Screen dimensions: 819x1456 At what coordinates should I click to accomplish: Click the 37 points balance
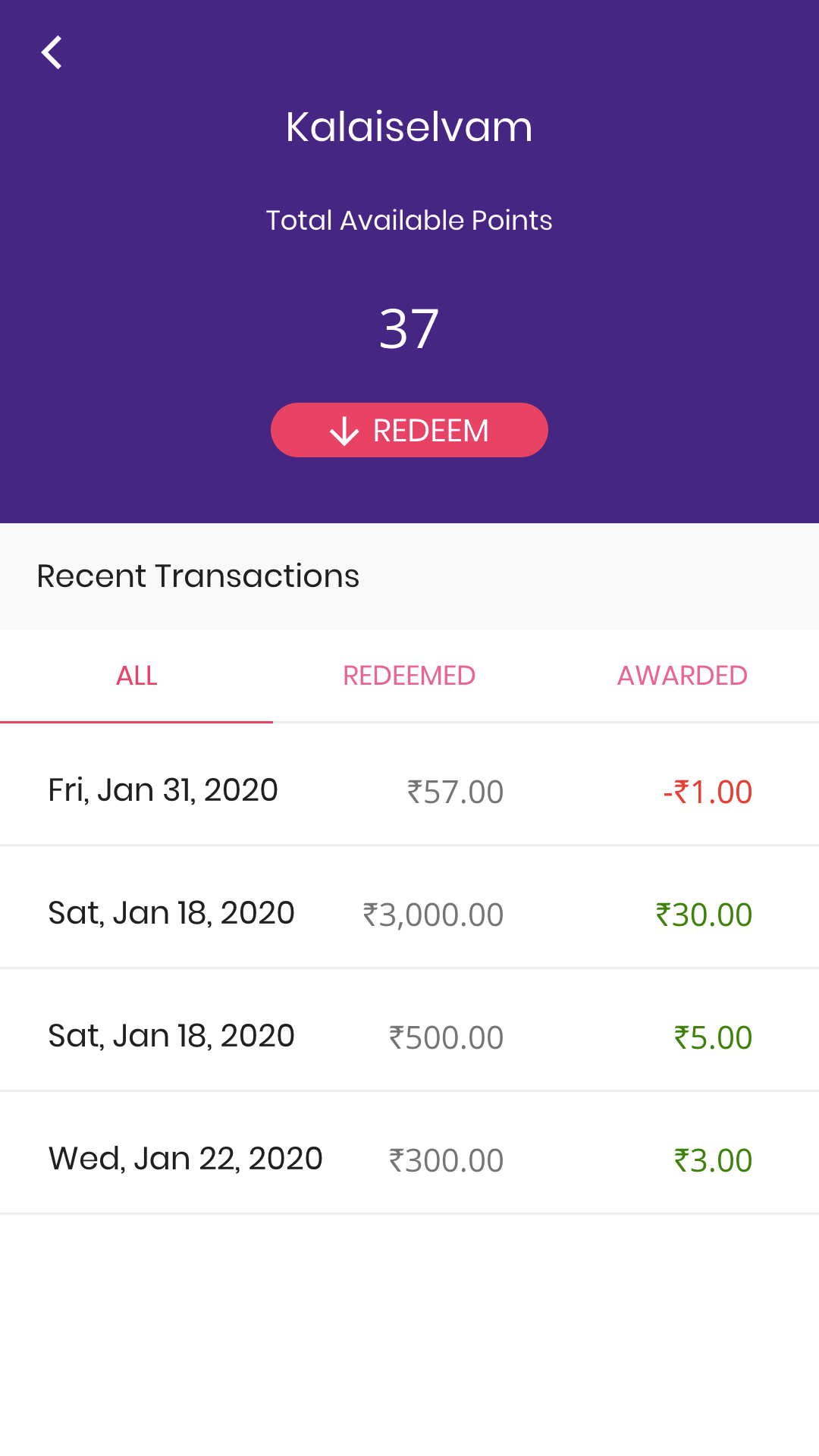tap(409, 329)
